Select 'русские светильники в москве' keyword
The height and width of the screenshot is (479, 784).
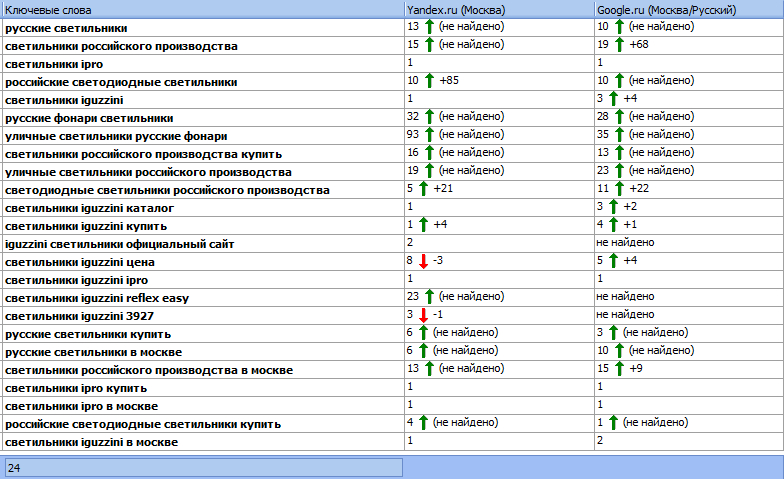(x=94, y=352)
